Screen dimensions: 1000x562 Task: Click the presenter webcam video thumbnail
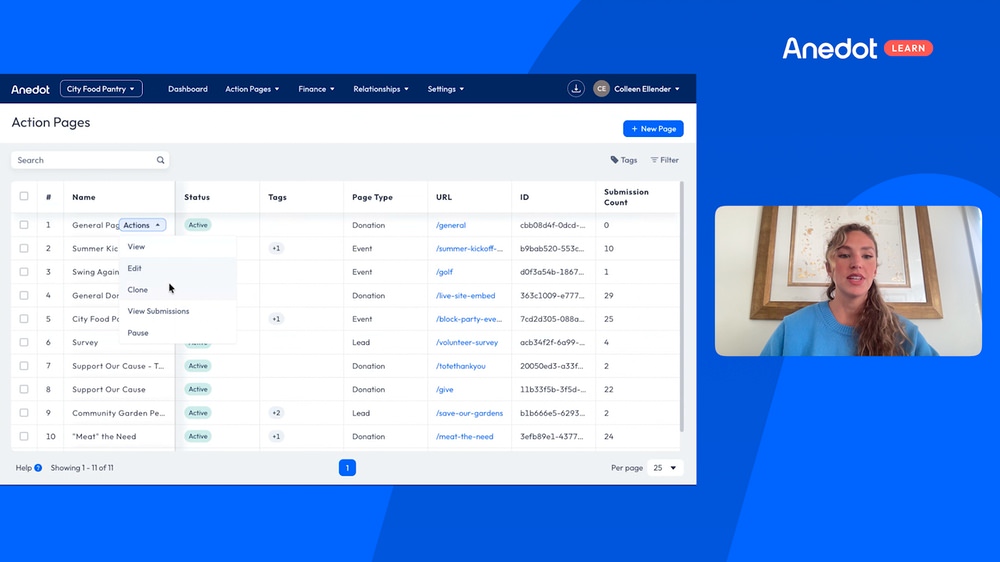[x=848, y=281]
